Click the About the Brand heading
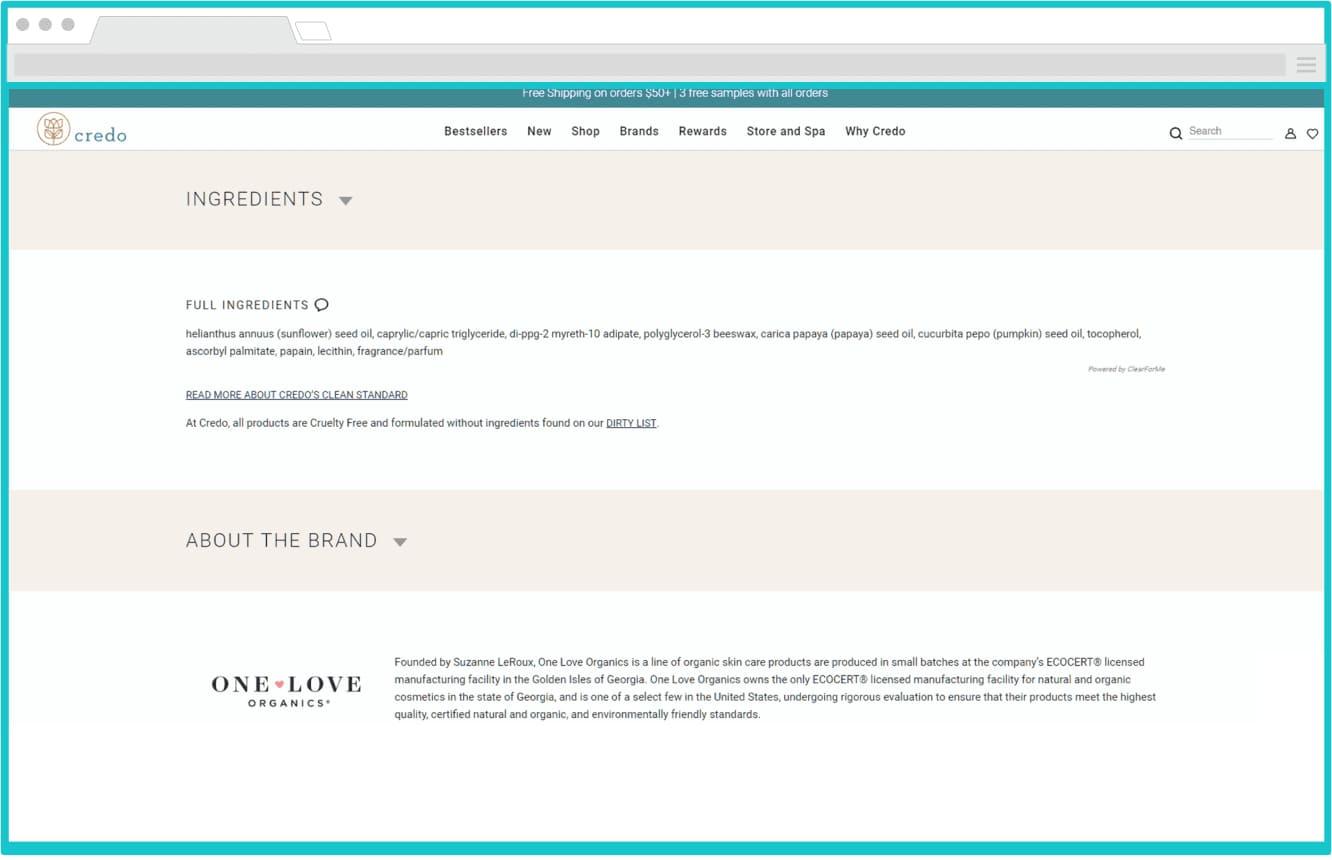Image resolution: width=1332 pixels, height=860 pixels. pyautogui.click(x=281, y=540)
